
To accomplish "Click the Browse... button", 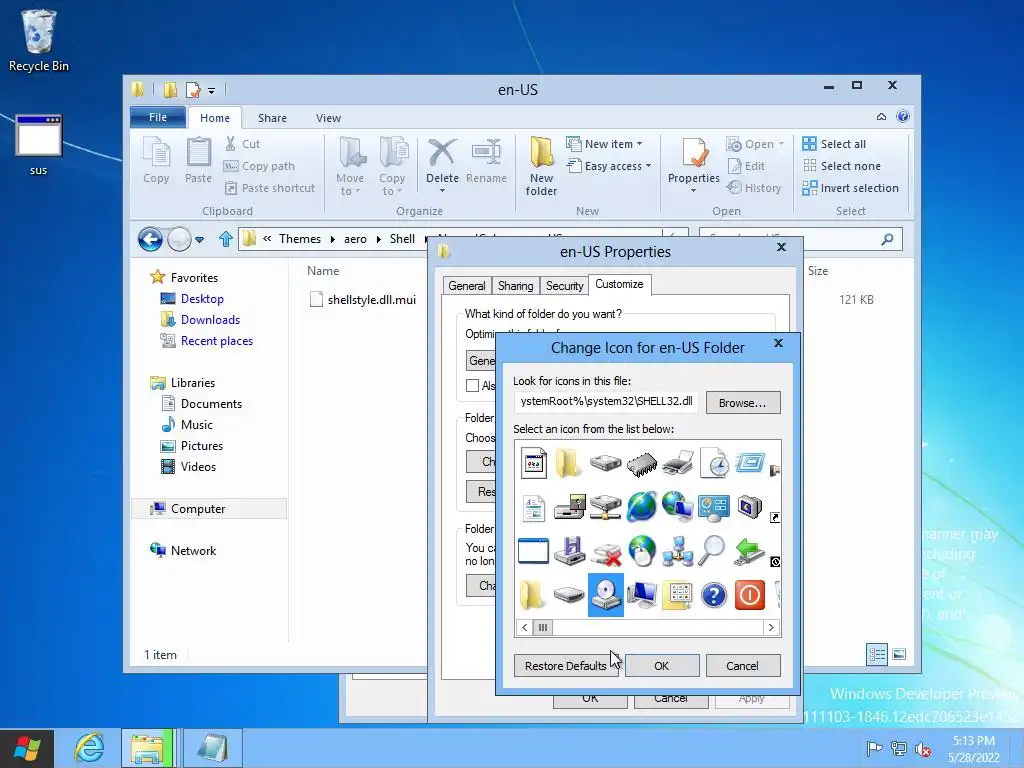I will pos(743,403).
